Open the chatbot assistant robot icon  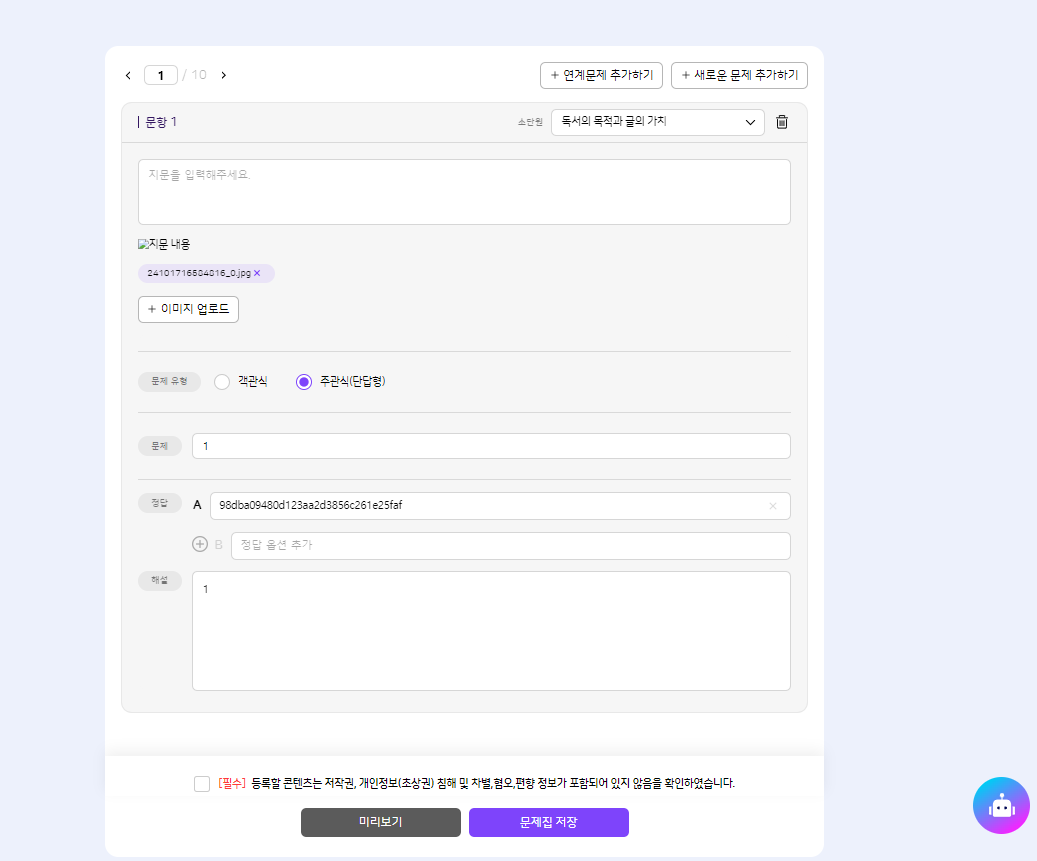pos(1001,805)
